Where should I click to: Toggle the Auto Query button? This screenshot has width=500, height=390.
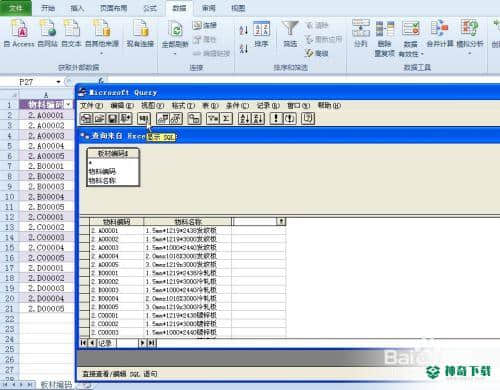pos(289,118)
